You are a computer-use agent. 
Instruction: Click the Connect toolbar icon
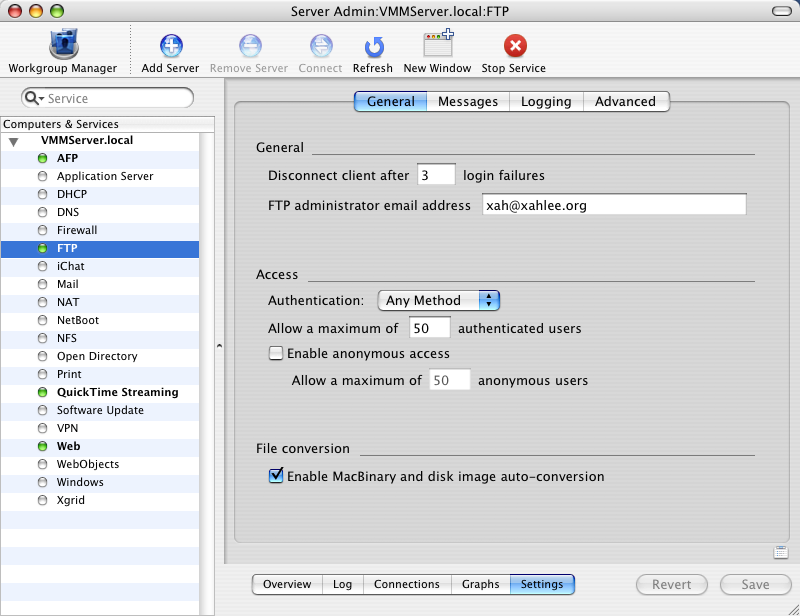pos(321,45)
